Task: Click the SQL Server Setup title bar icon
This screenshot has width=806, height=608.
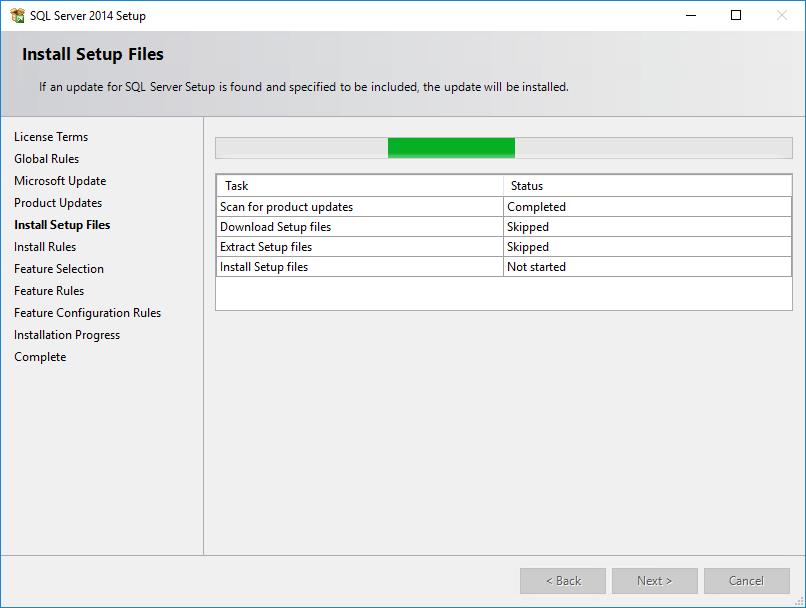Action: tap(17, 15)
